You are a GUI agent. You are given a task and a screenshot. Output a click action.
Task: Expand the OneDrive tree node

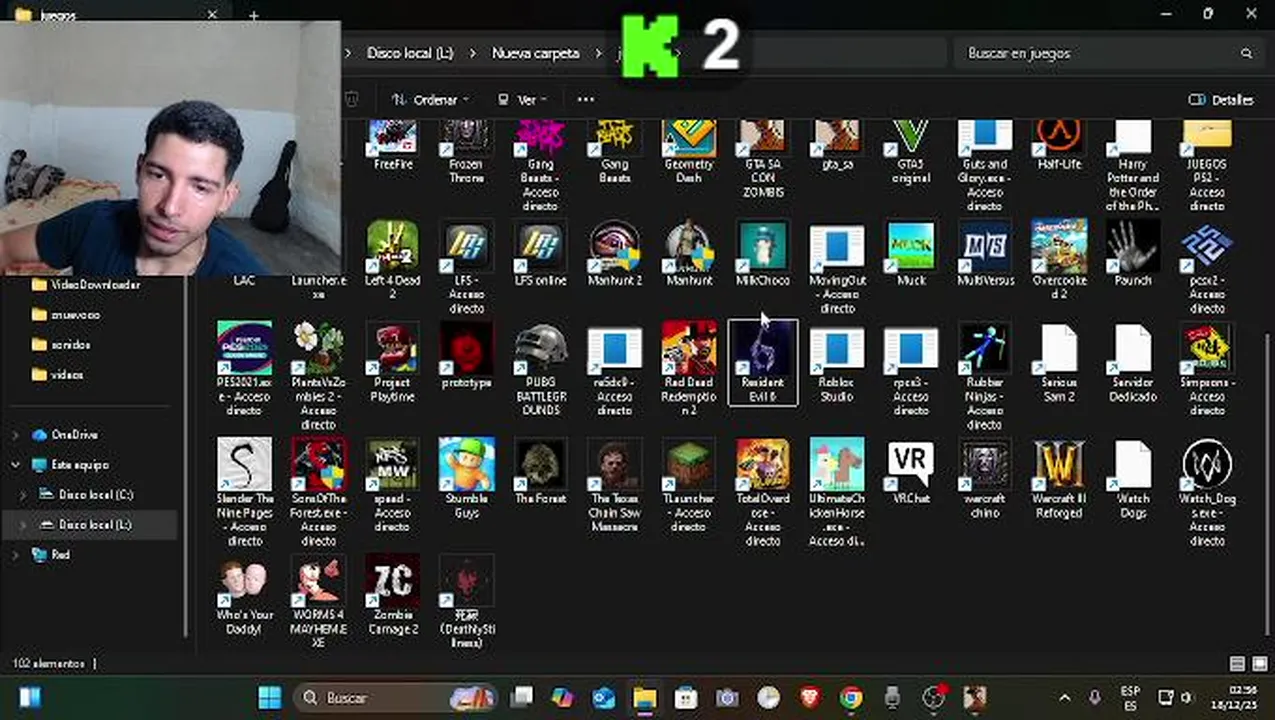(x=15, y=435)
